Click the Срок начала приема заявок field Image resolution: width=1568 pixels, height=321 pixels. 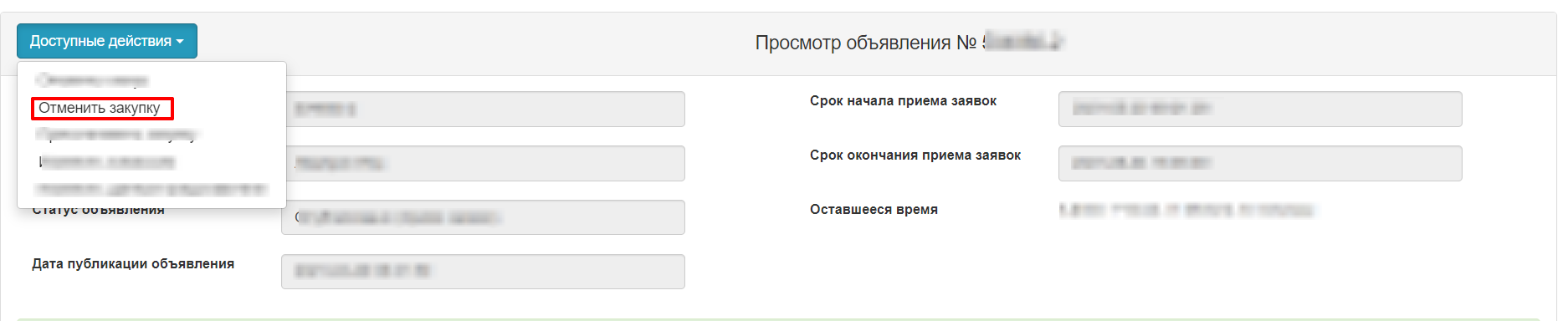pos(1260,109)
